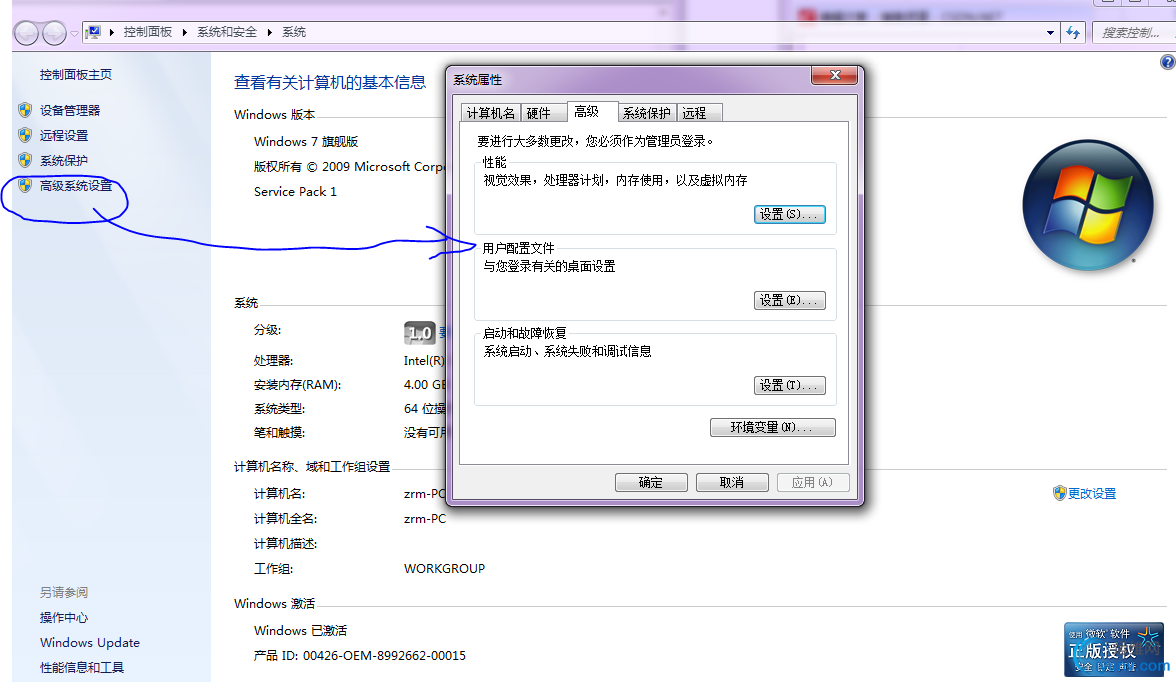The height and width of the screenshot is (682, 1176).
Task: Open 环境变量(N) environment variables button
Action: click(772, 428)
